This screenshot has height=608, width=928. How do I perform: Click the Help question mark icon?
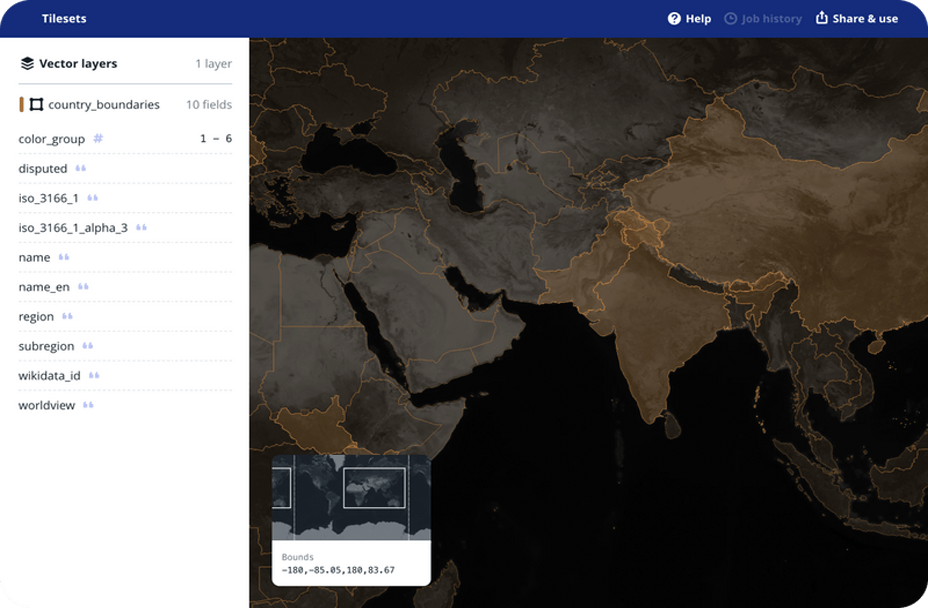click(x=674, y=19)
